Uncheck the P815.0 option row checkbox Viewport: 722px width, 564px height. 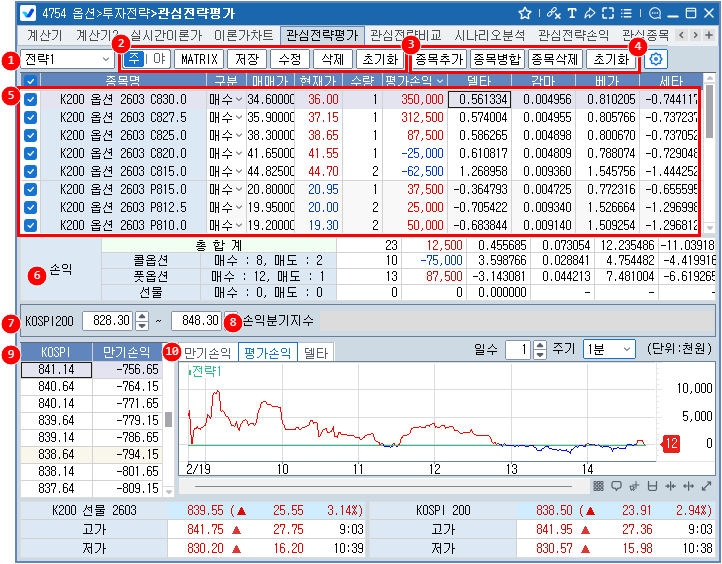point(31,189)
